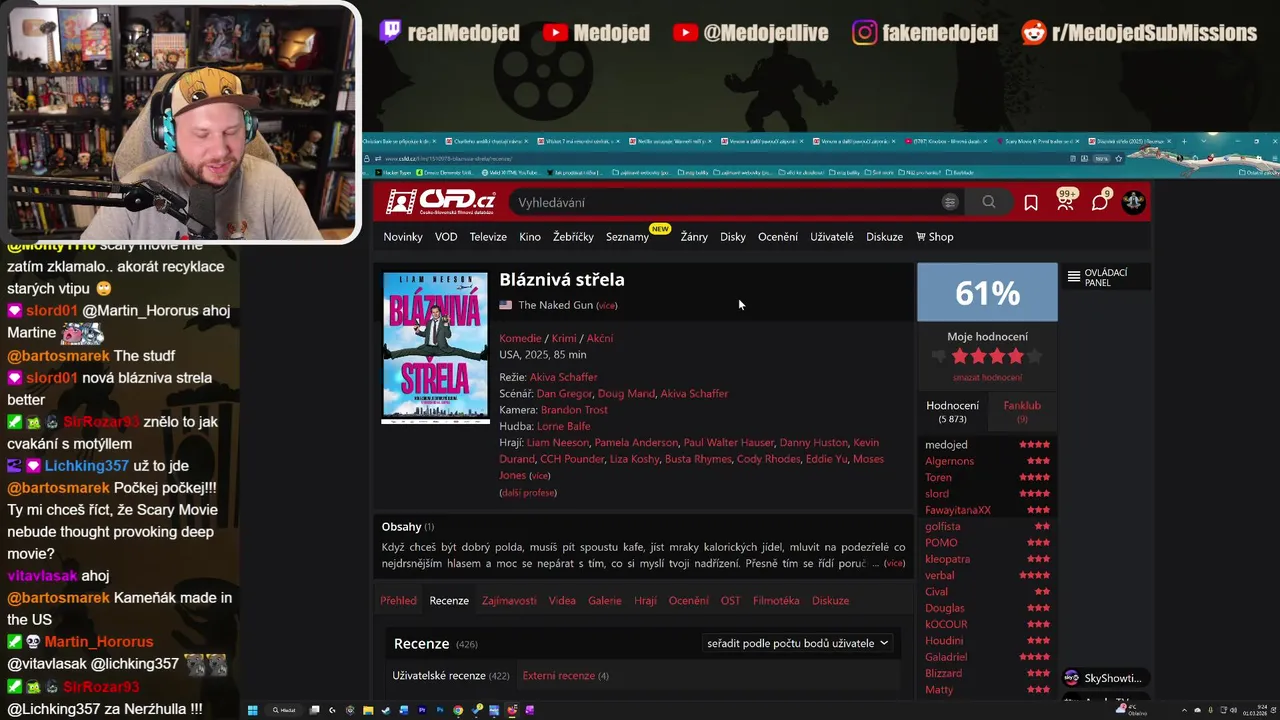
Task: Open the Pamela Anderson actor link
Action: click(x=636, y=443)
